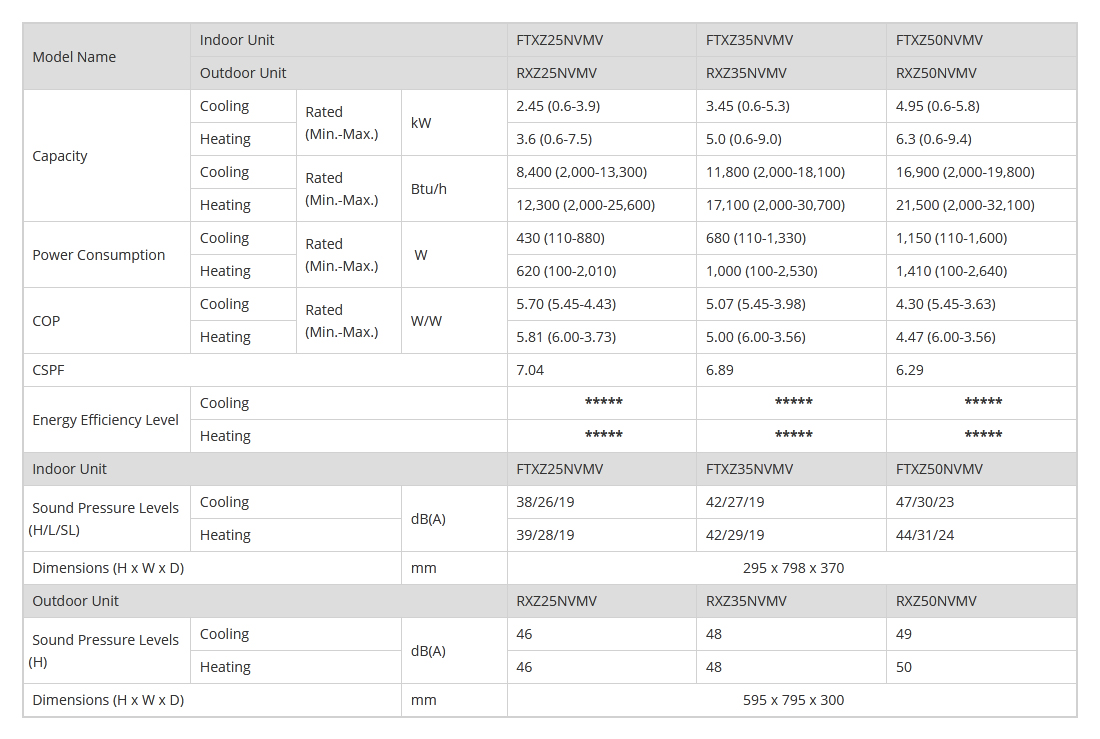
Task: Select the RXZ50NVMV model in the top header
Action: tap(936, 73)
